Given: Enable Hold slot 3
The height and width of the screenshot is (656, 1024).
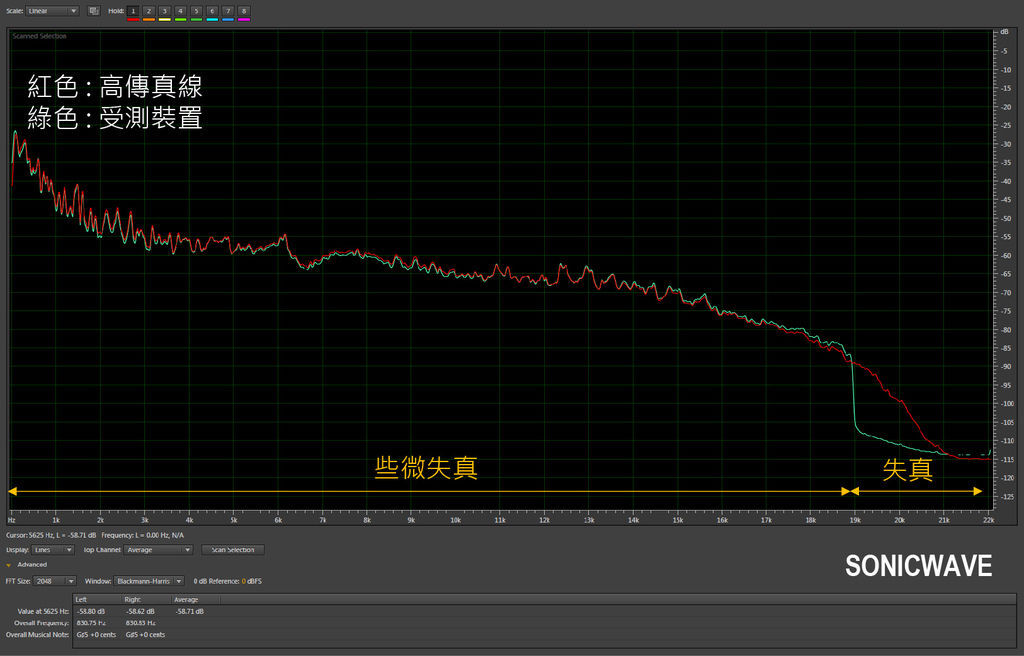Looking at the screenshot, I should tap(165, 10).
